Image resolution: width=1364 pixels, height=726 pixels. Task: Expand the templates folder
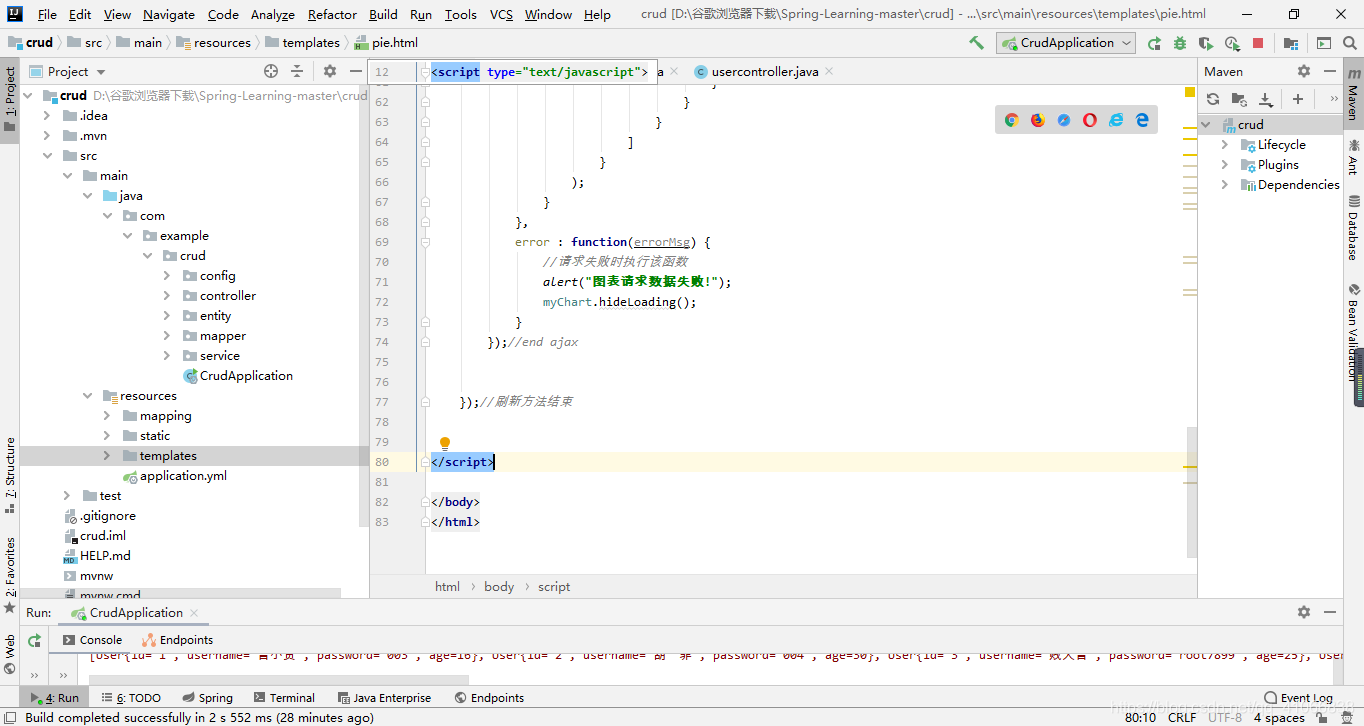click(x=106, y=456)
